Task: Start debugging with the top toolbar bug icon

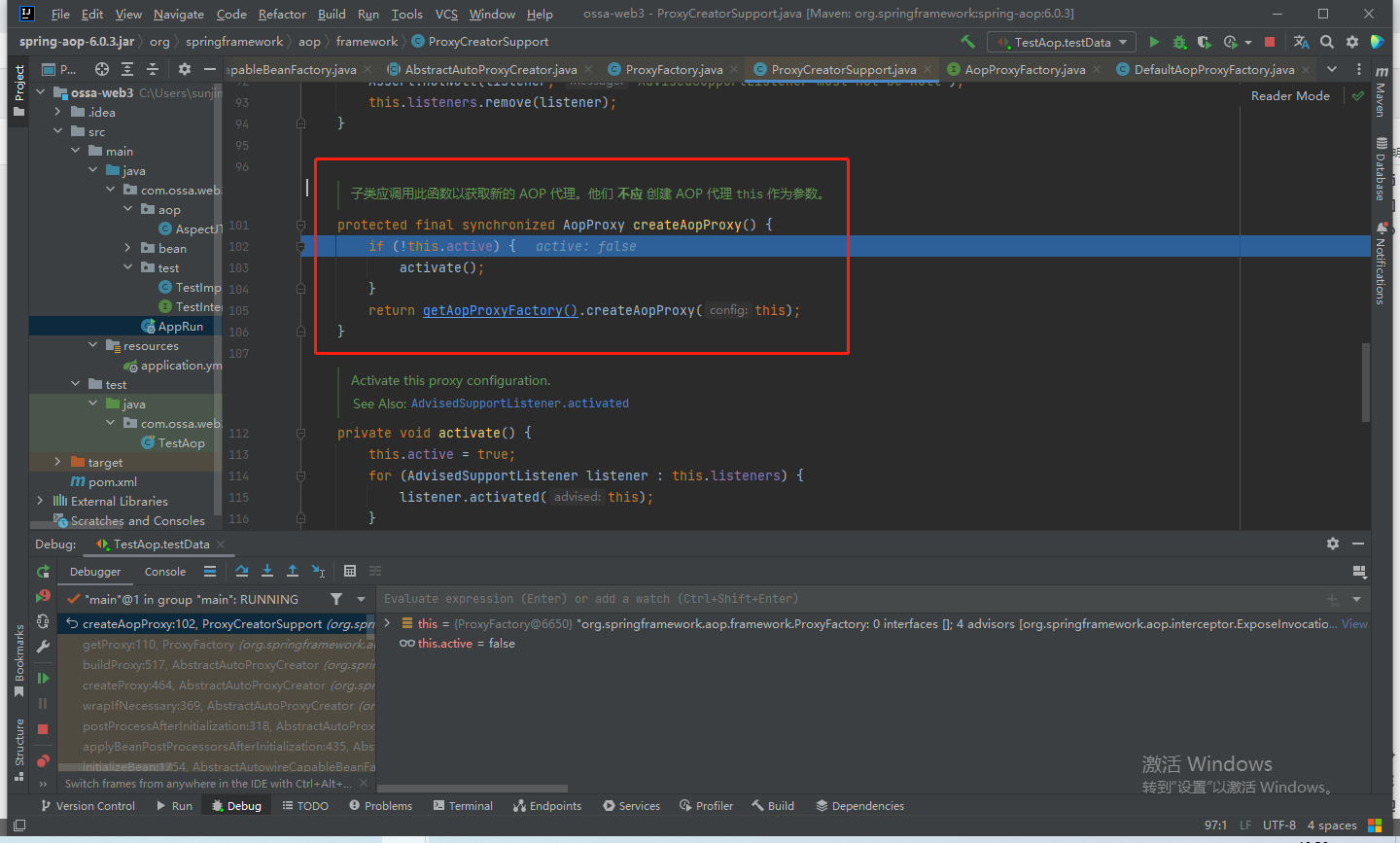Action: point(1179,42)
